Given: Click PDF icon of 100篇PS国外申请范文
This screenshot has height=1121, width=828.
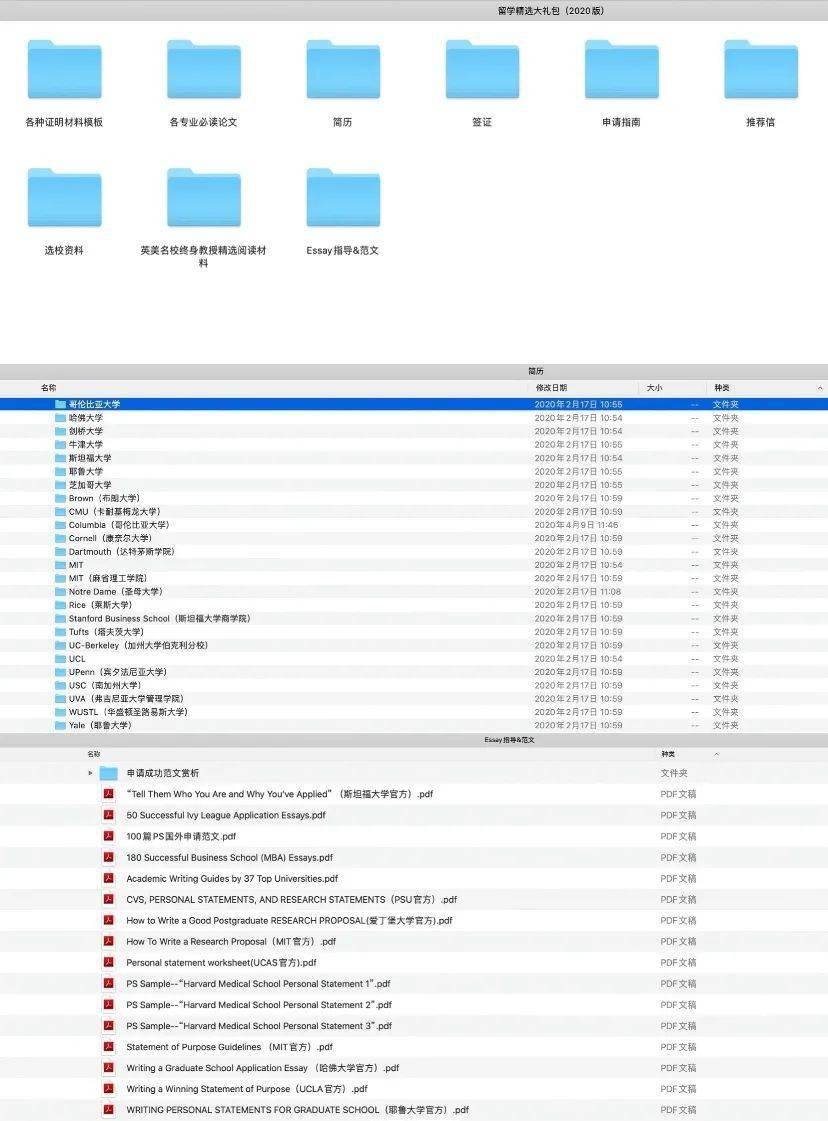Looking at the screenshot, I should tap(109, 836).
